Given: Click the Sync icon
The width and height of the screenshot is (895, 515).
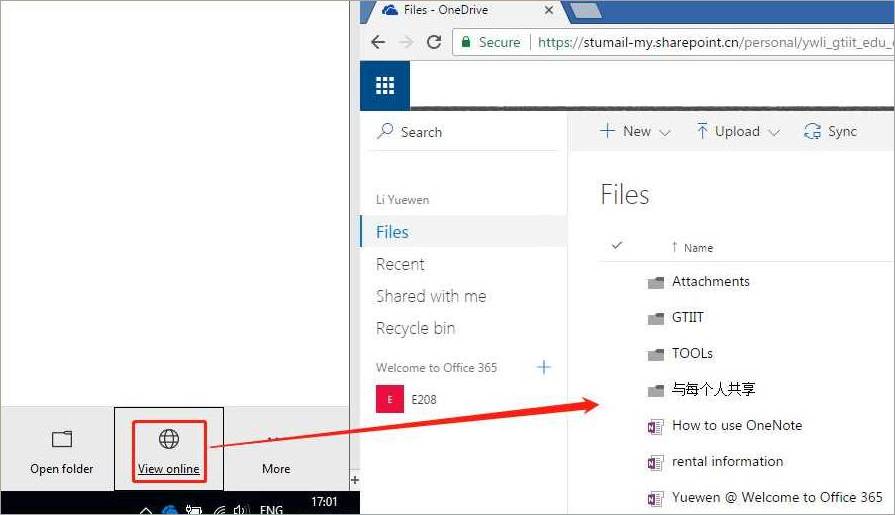Looking at the screenshot, I should pyautogui.click(x=812, y=131).
